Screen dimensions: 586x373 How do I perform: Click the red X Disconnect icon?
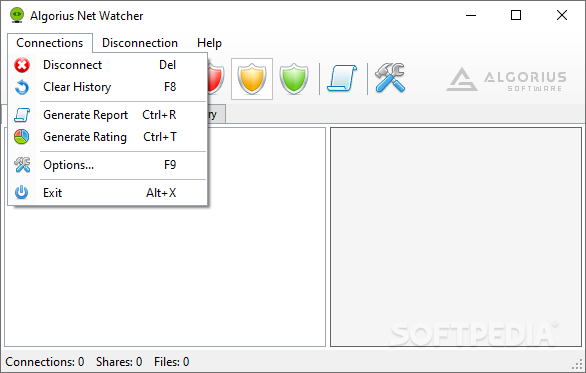(x=22, y=65)
